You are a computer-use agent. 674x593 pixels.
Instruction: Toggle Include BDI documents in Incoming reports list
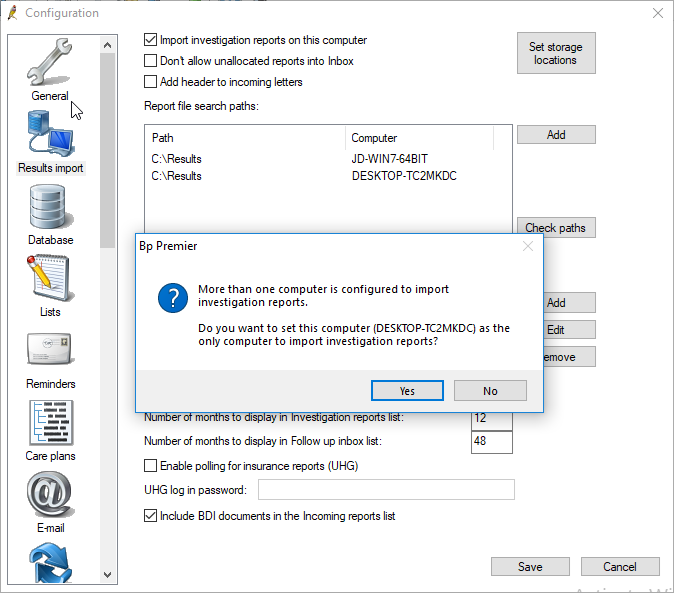point(150,515)
